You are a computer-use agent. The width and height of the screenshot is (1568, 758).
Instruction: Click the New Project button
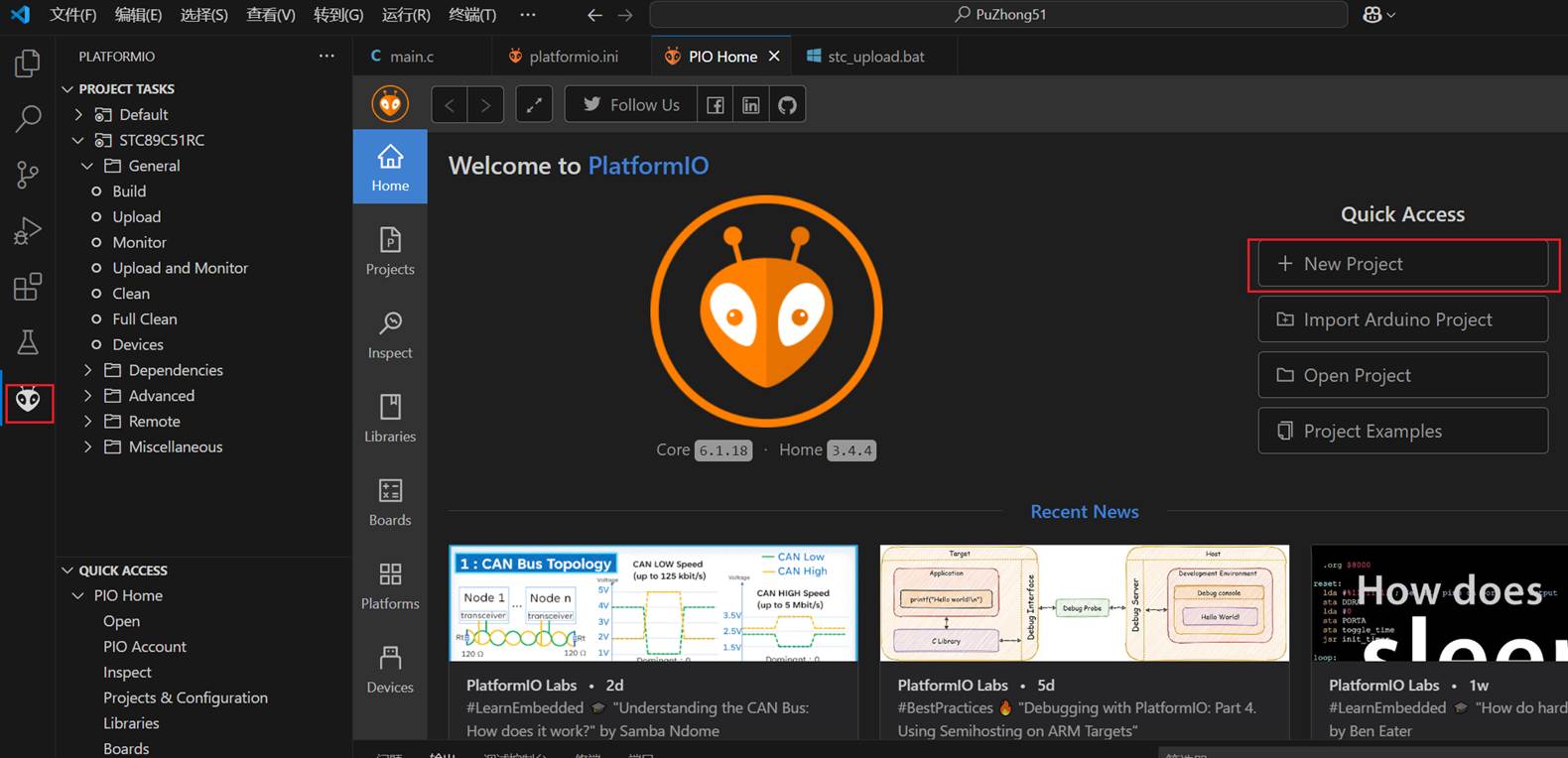pyautogui.click(x=1403, y=264)
